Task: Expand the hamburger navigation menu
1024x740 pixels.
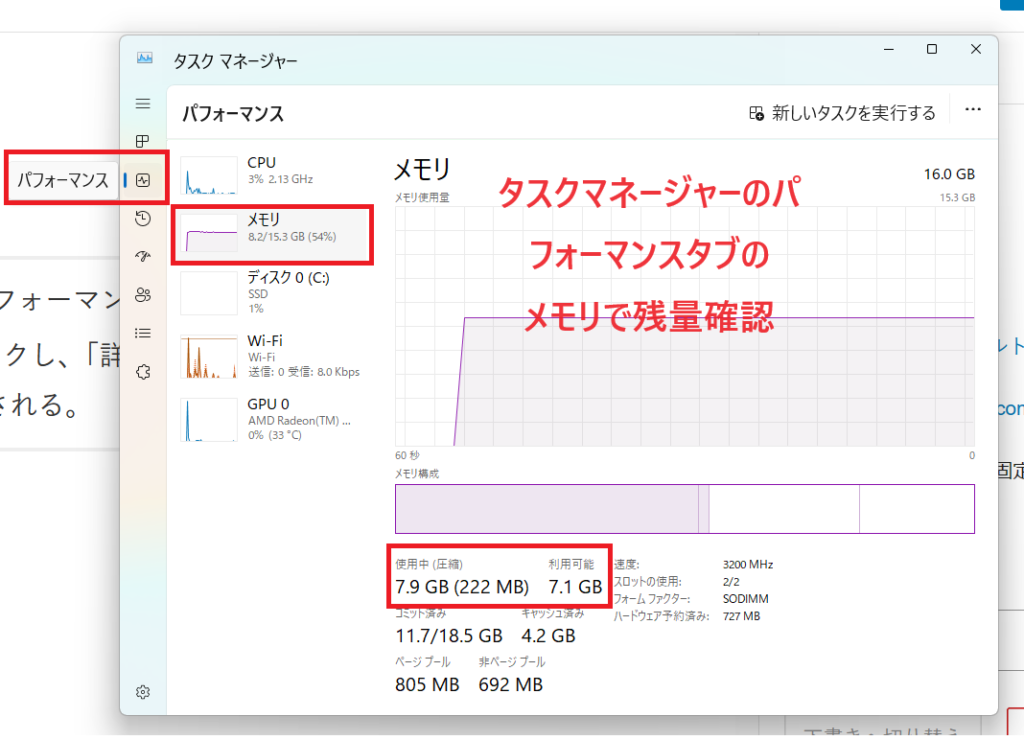Action: pyautogui.click(x=143, y=104)
